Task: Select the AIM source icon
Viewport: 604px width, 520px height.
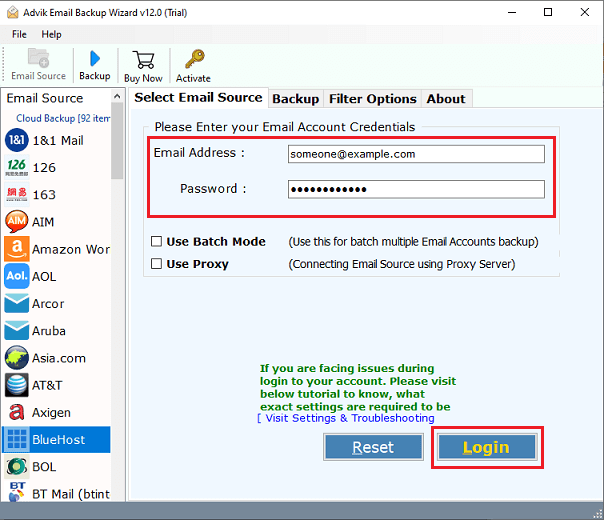Action: pyautogui.click(x=17, y=222)
